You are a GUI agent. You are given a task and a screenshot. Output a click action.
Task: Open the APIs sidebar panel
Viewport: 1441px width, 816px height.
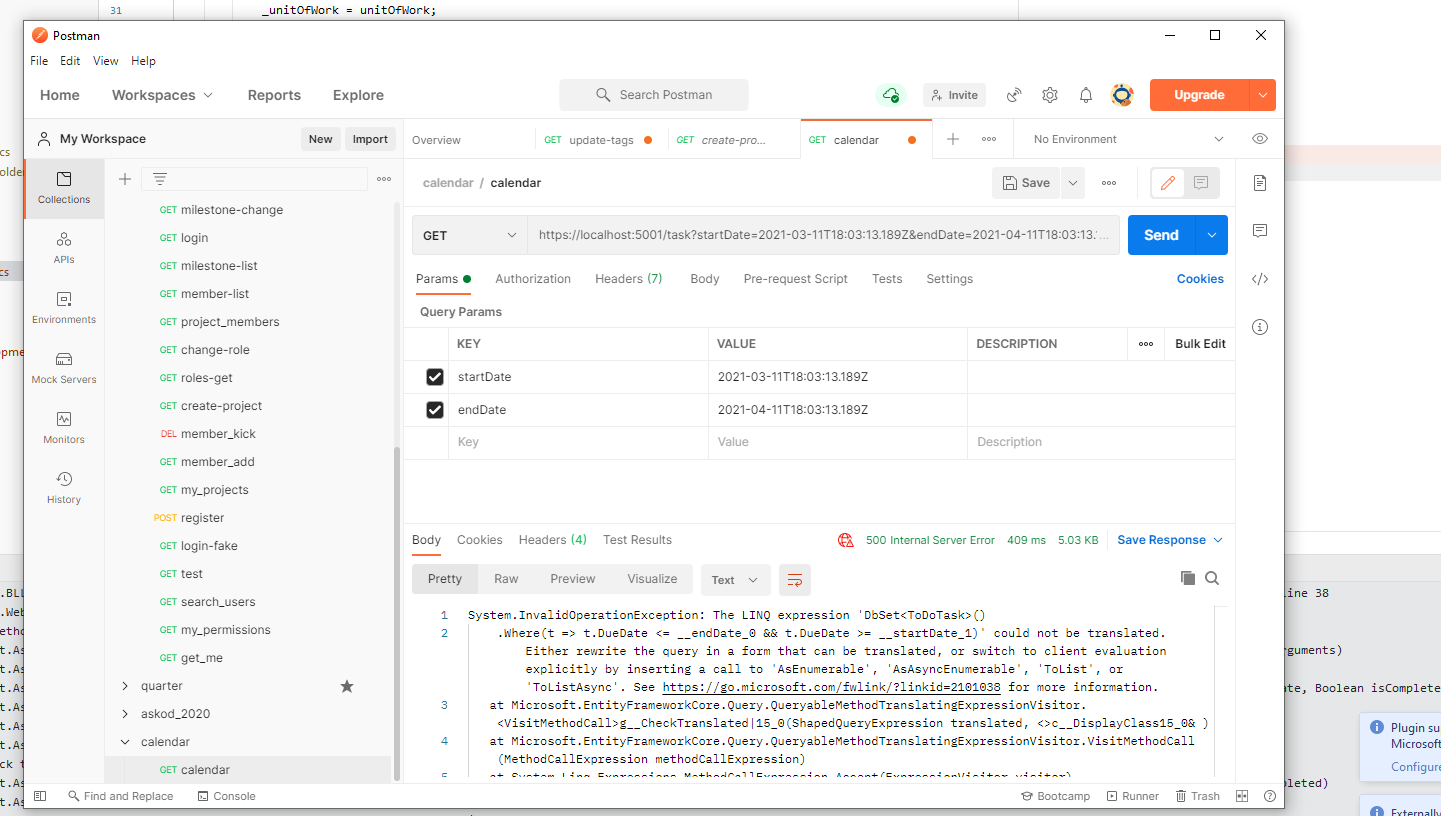click(x=64, y=248)
